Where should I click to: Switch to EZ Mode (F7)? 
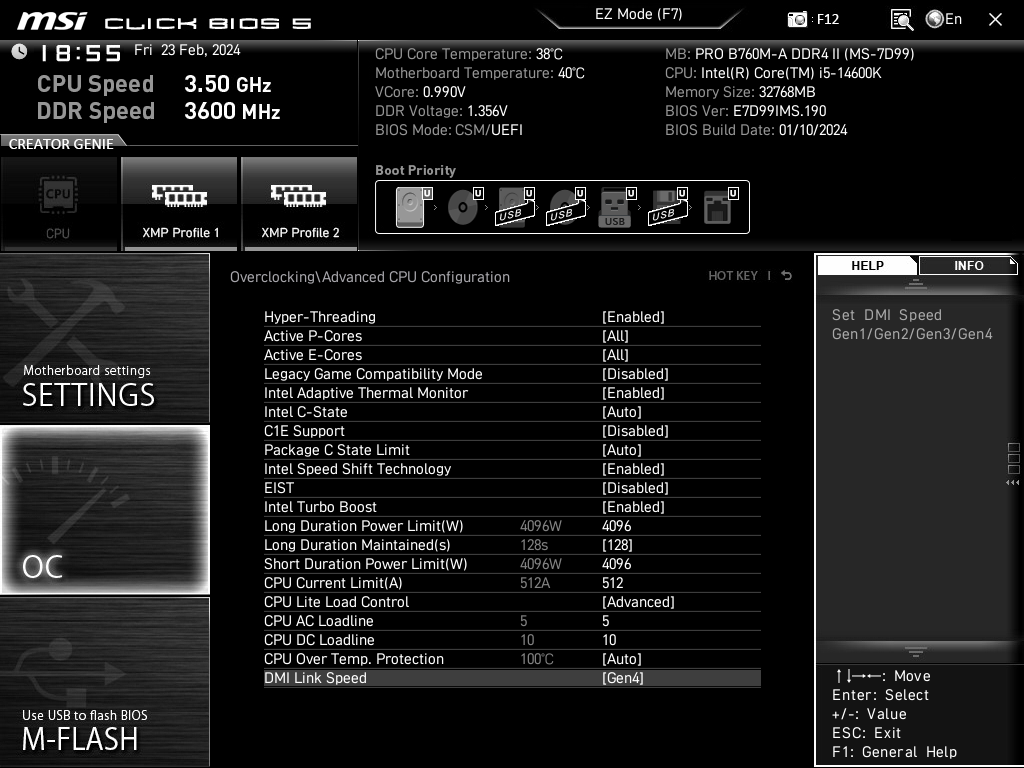pos(639,14)
